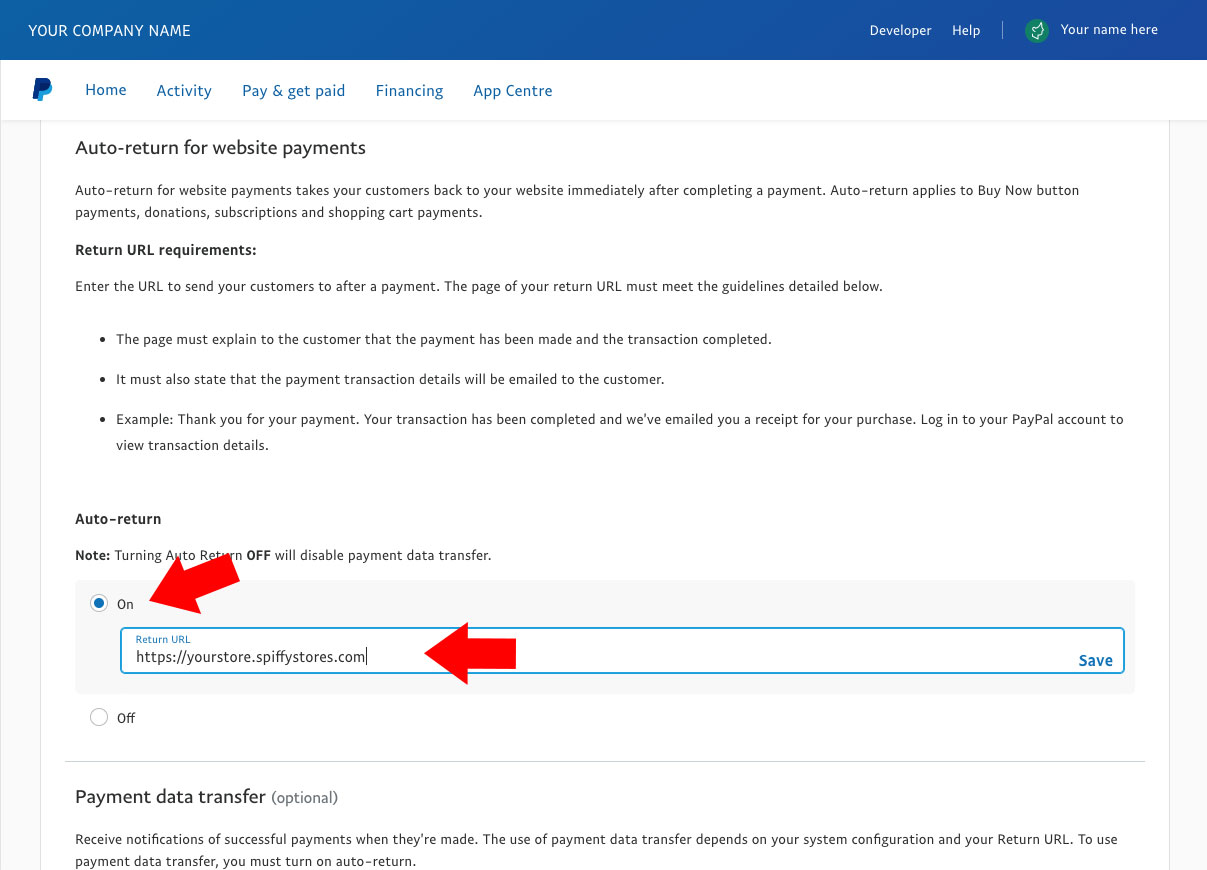Select the On radio button for Auto-return
The height and width of the screenshot is (870, 1207).
pyautogui.click(x=98, y=603)
